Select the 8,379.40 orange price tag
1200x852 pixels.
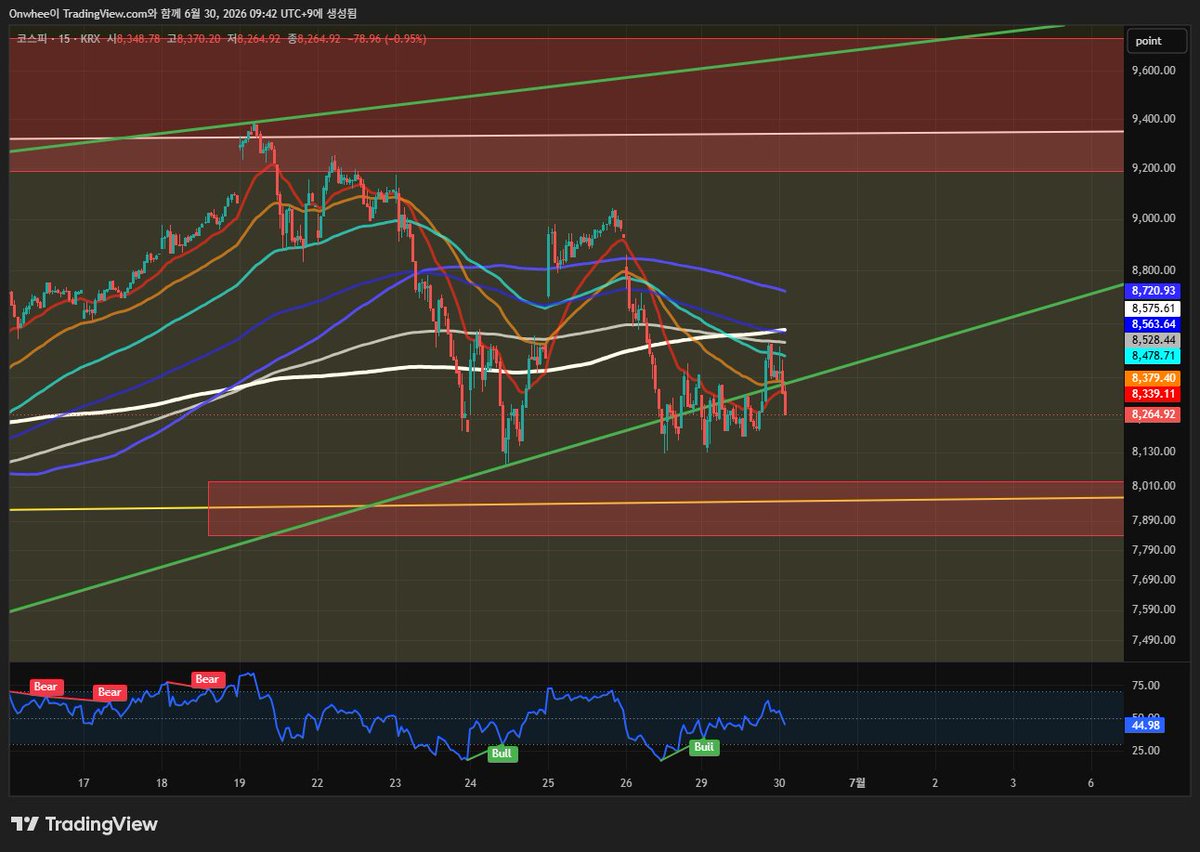(x=1155, y=378)
